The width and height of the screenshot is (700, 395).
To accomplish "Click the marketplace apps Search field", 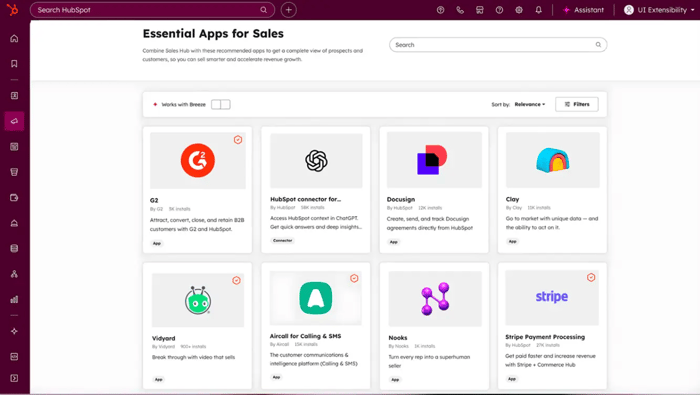I will [498, 45].
